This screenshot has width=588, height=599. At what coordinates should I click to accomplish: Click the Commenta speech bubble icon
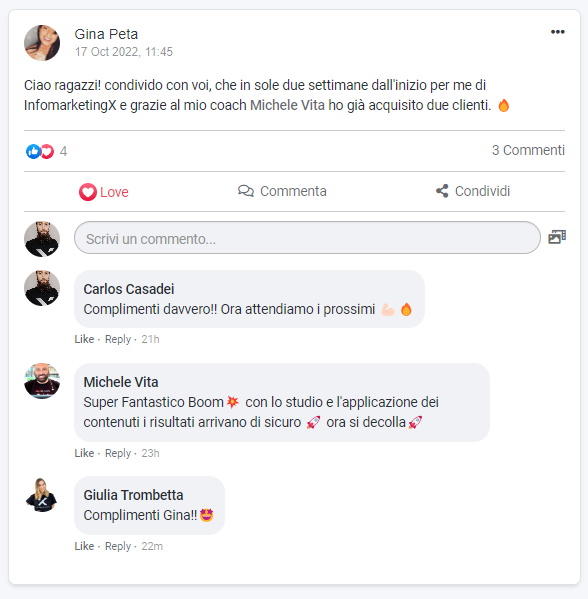[x=246, y=191]
